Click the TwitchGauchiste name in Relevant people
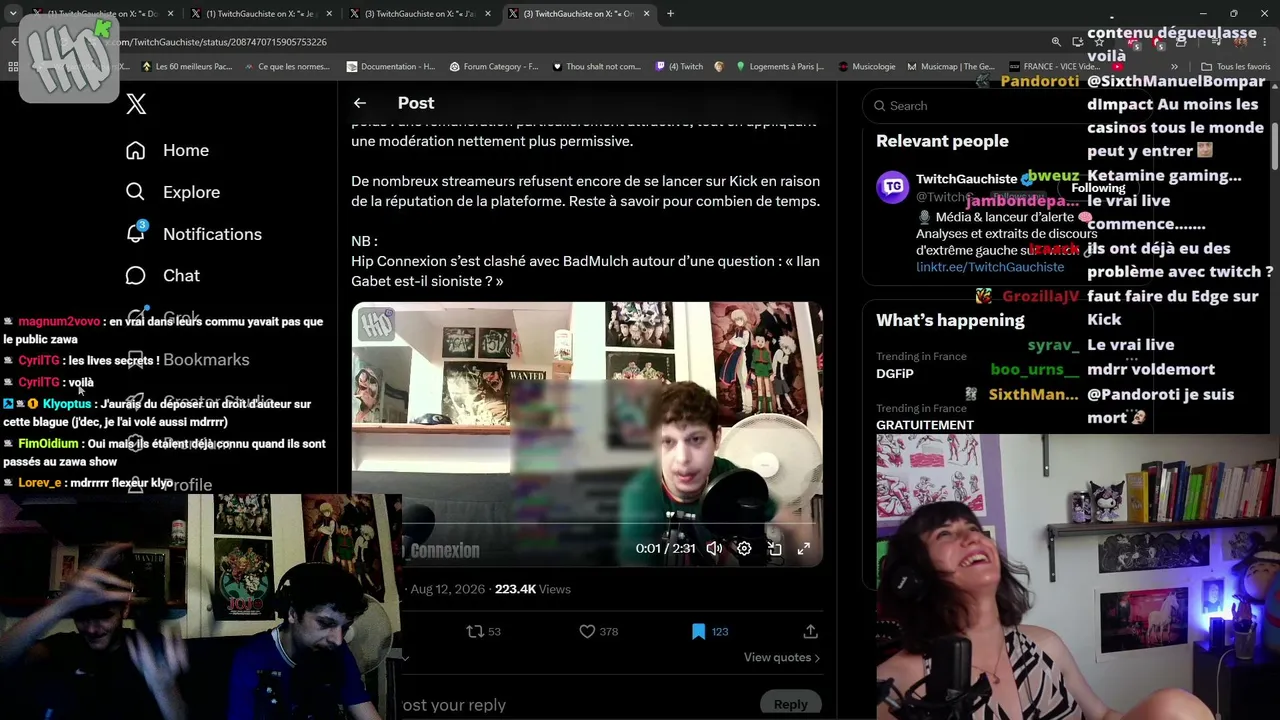The width and height of the screenshot is (1280, 720). point(966,179)
